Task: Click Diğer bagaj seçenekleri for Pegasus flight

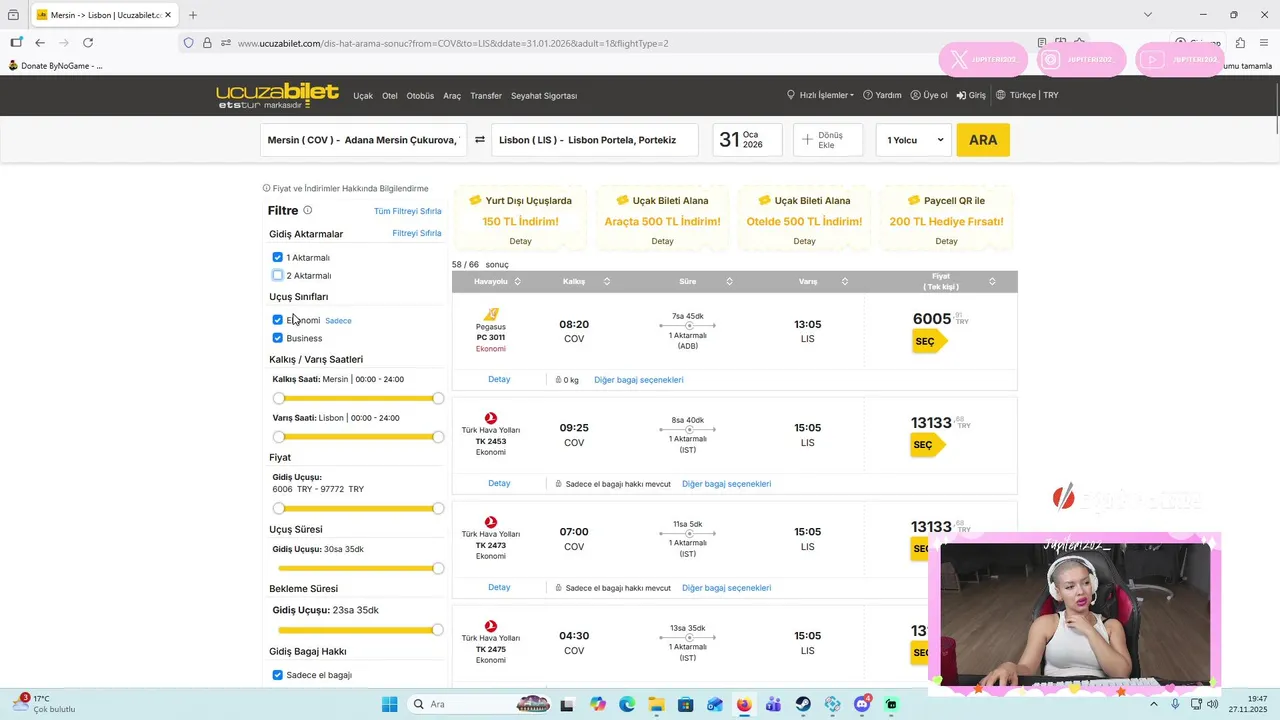Action: 639,380
